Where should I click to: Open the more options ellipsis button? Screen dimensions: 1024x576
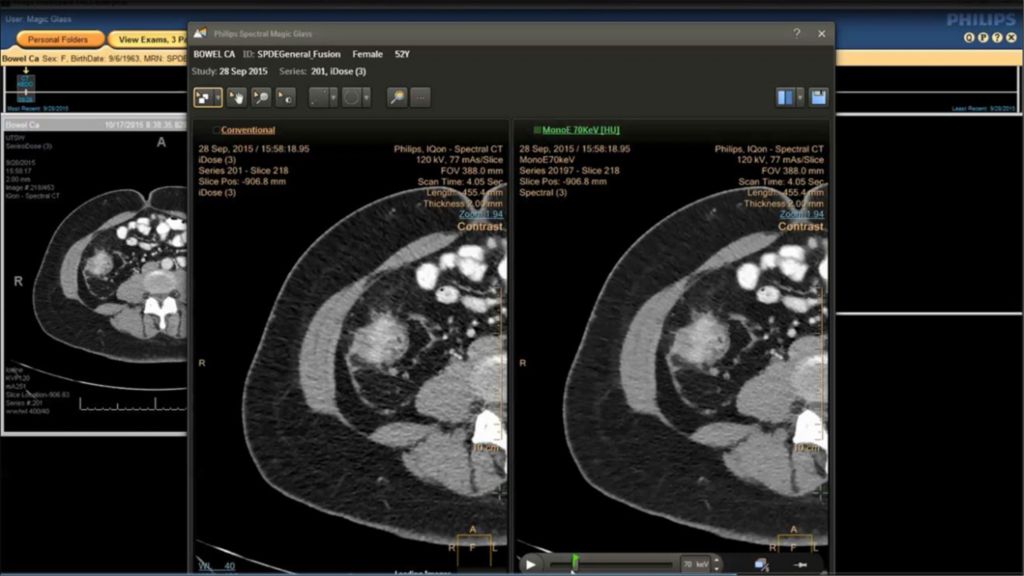421,98
